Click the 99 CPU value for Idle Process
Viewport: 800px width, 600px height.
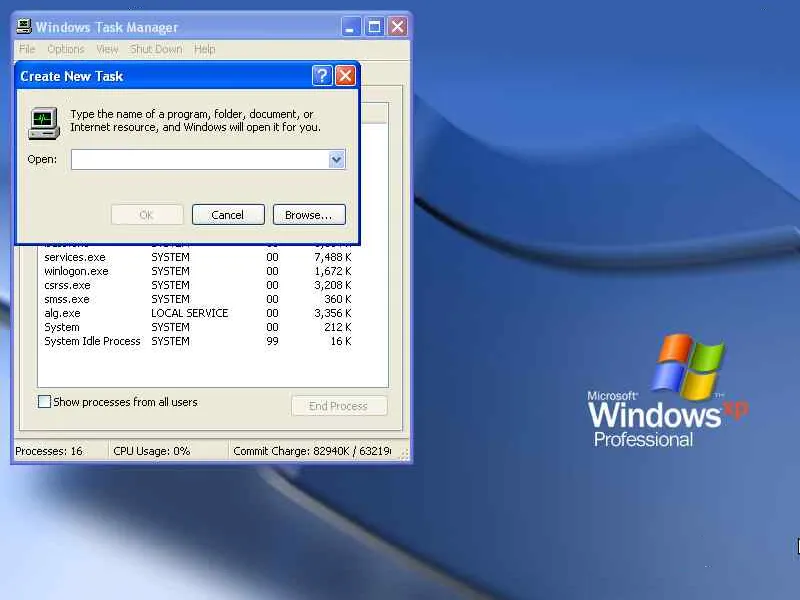(x=272, y=341)
